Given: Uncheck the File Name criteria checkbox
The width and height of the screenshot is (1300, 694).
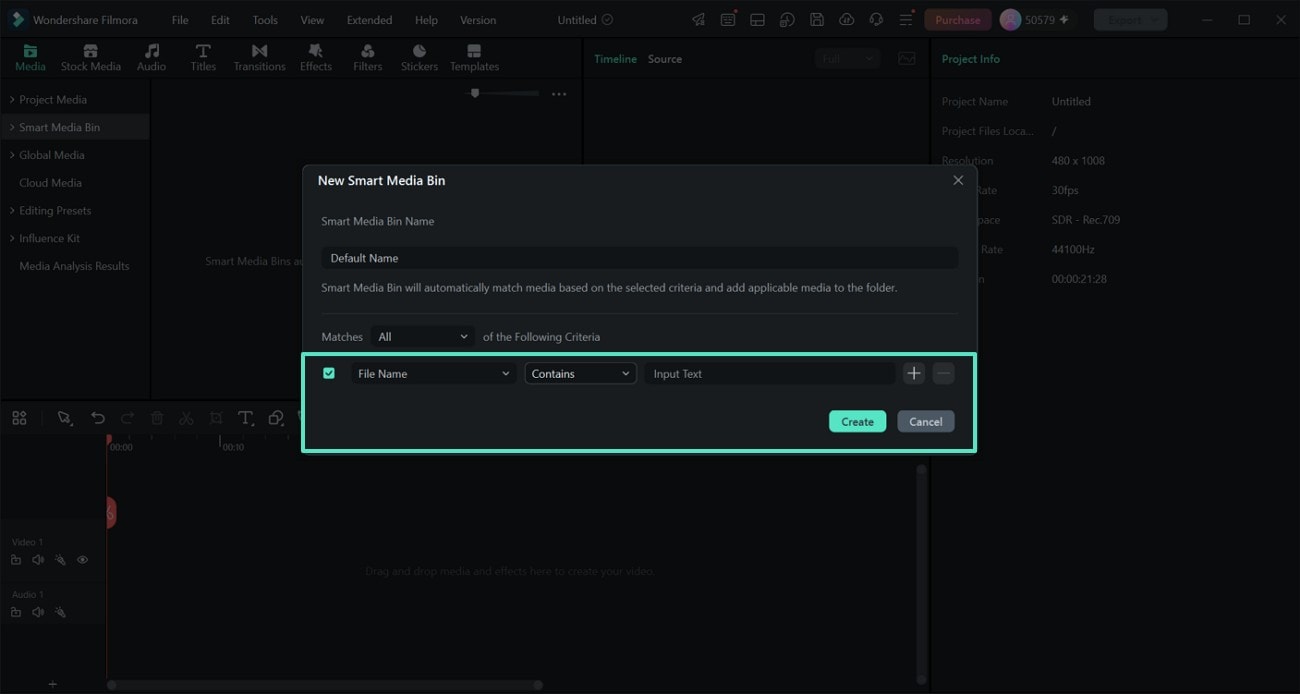Looking at the screenshot, I should point(329,373).
